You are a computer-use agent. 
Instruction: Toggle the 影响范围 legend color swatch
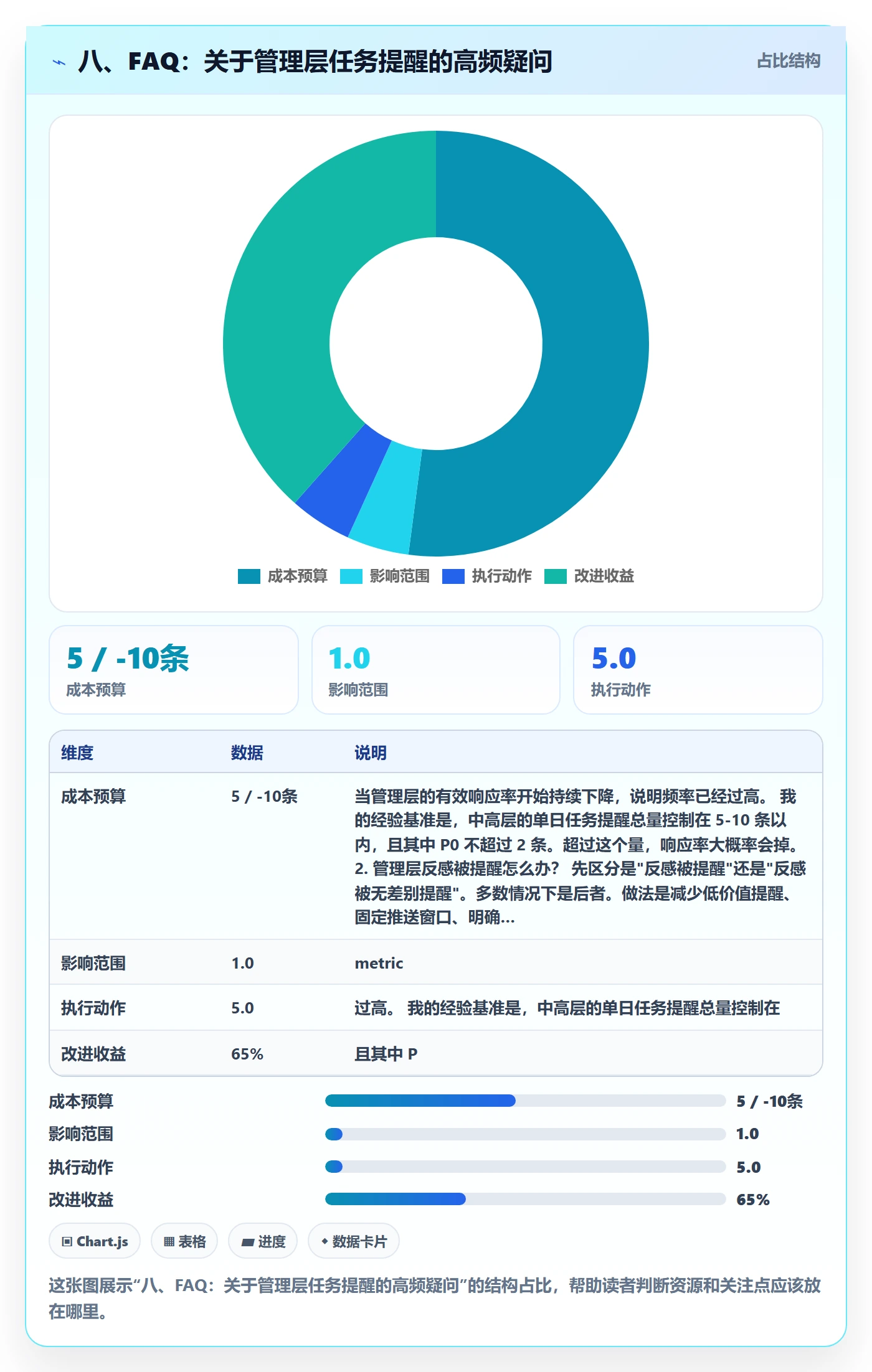(x=351, y=576)
